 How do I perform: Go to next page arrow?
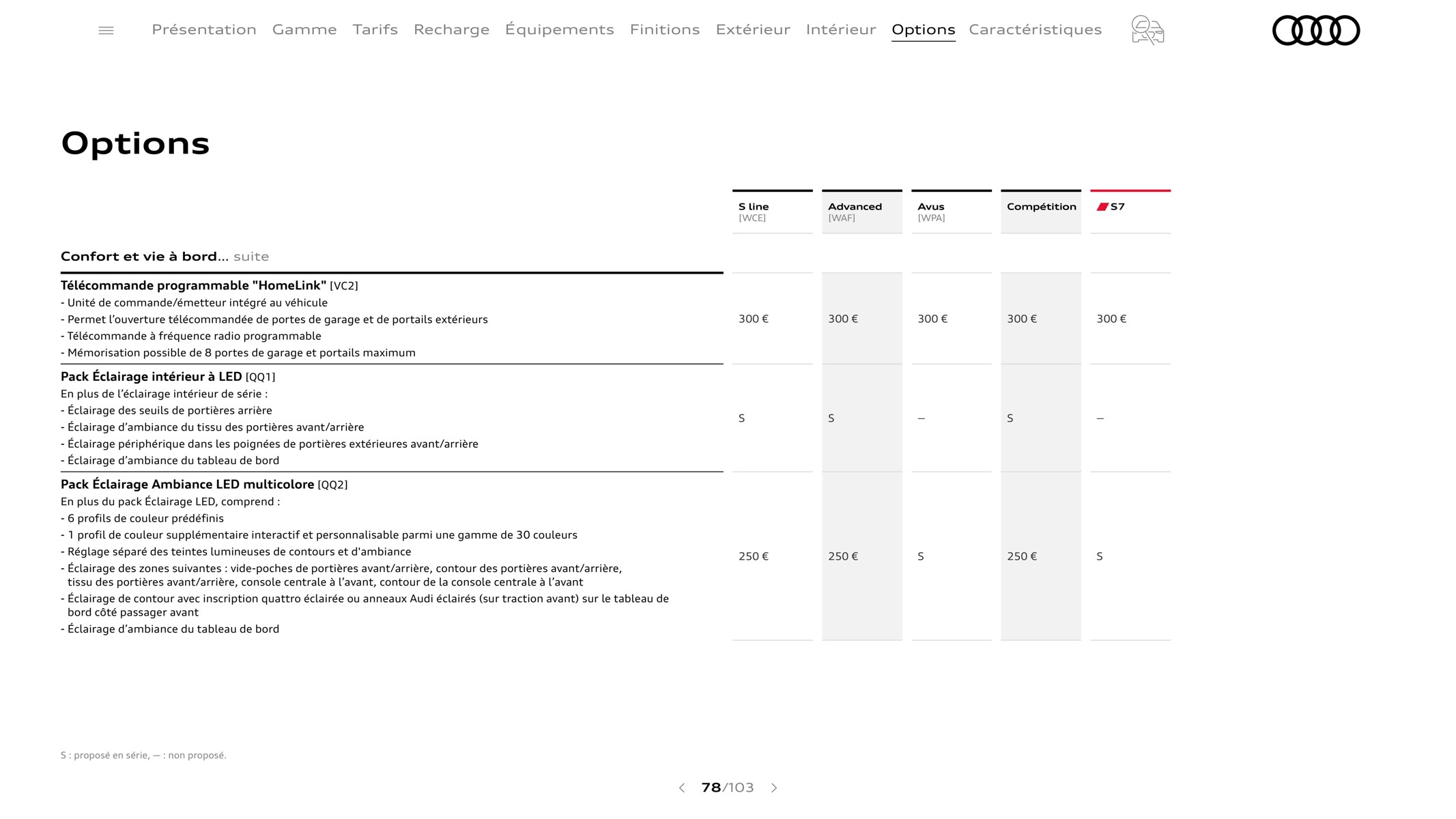click(x=774, y=788)
